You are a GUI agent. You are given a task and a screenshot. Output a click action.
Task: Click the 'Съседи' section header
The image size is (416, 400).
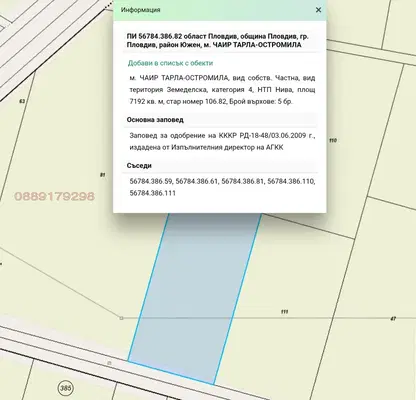[139, 166]
